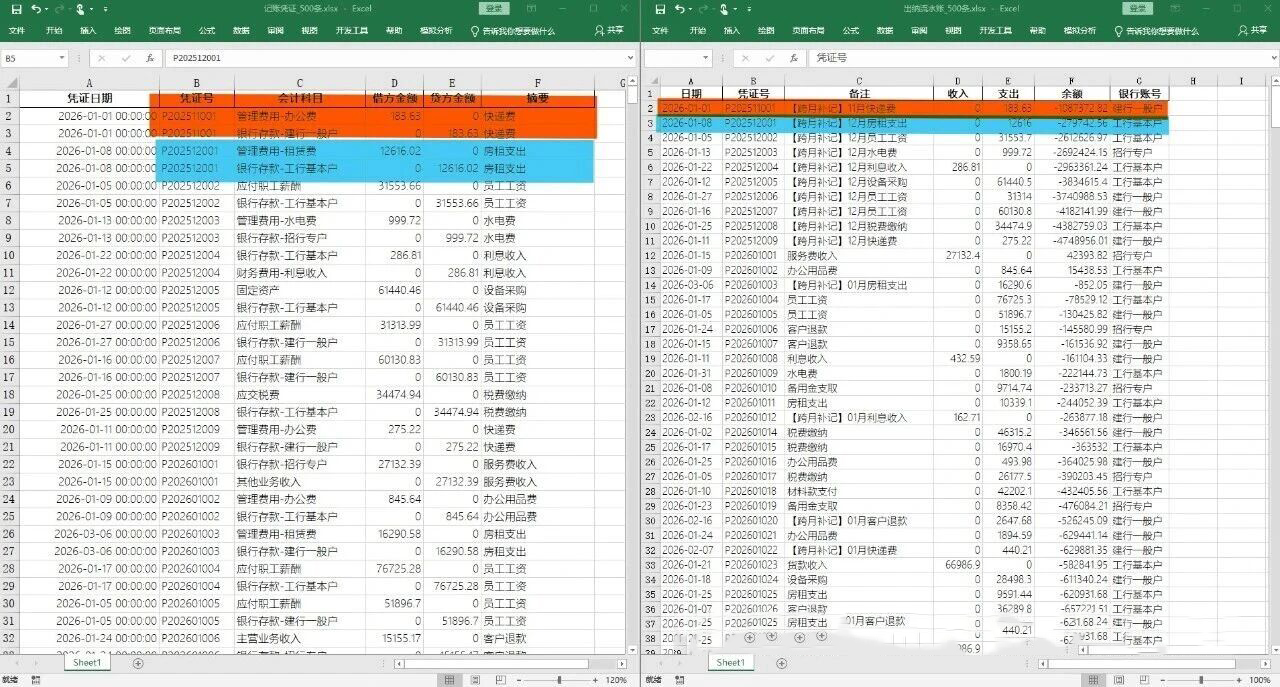This screenshot has height=687, width=1280.
Task: Expand the Undo history dropdown arrow
Action: pos(46,9)
